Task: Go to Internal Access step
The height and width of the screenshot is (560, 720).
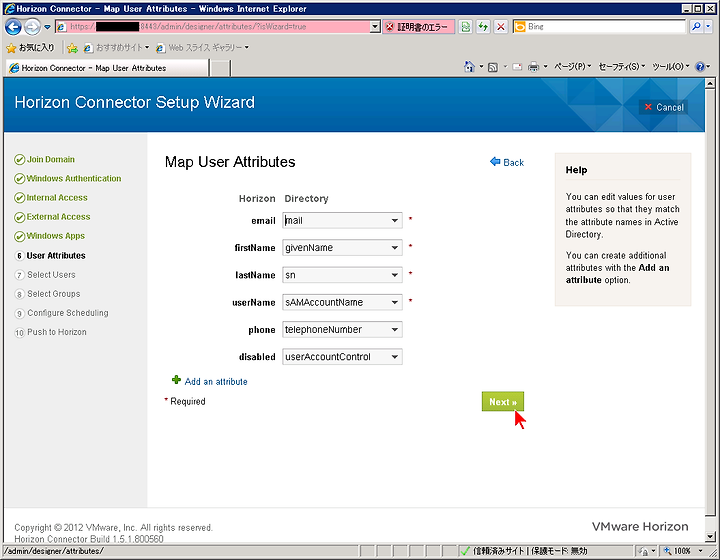Action: pos(56,198)
